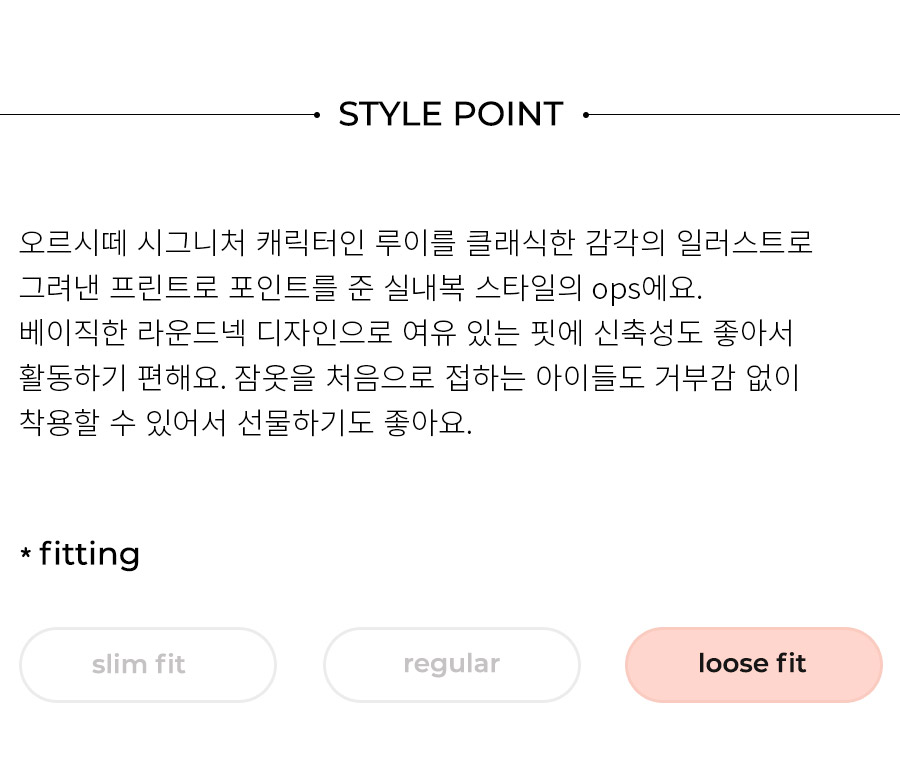Click the word 캐릭터인 in the text
900x784 pixels.
[x=310, y=242]
